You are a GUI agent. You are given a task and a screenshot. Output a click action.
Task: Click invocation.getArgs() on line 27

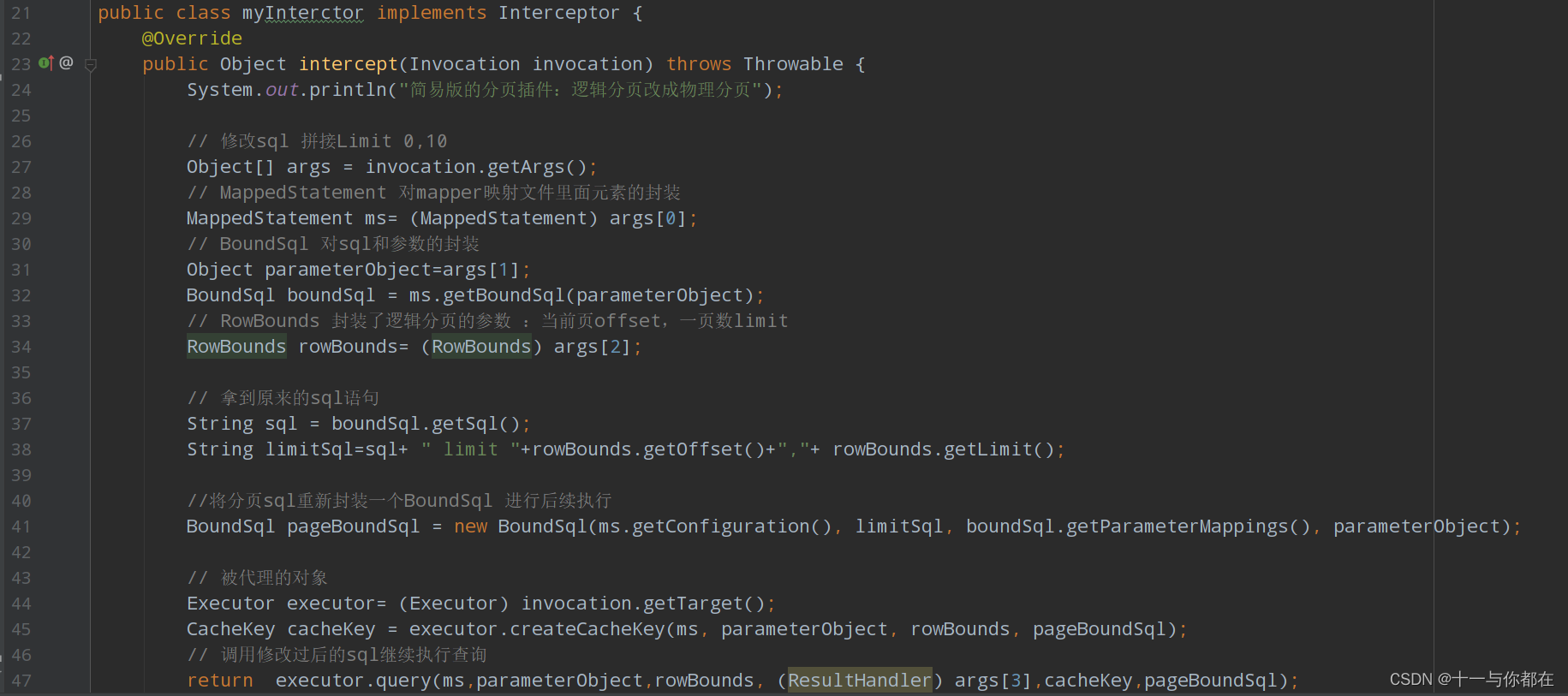pyautogui.click(x=476, y=167)
